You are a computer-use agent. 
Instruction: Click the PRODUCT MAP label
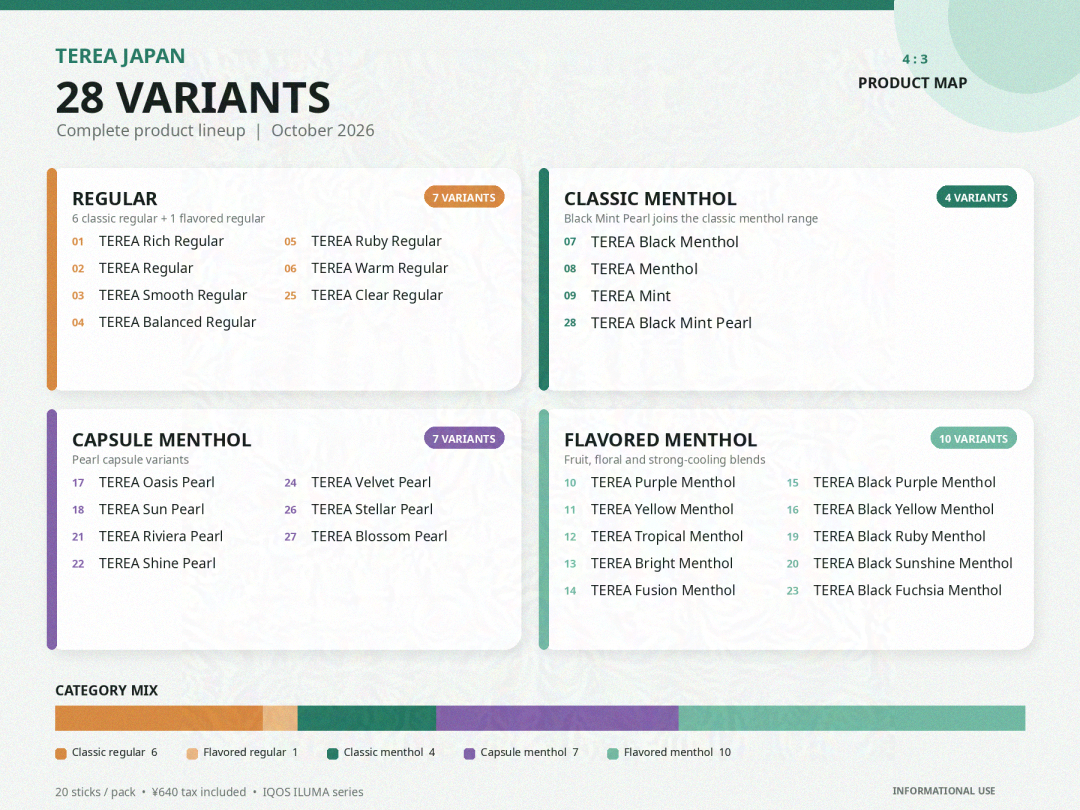(913, 83)
